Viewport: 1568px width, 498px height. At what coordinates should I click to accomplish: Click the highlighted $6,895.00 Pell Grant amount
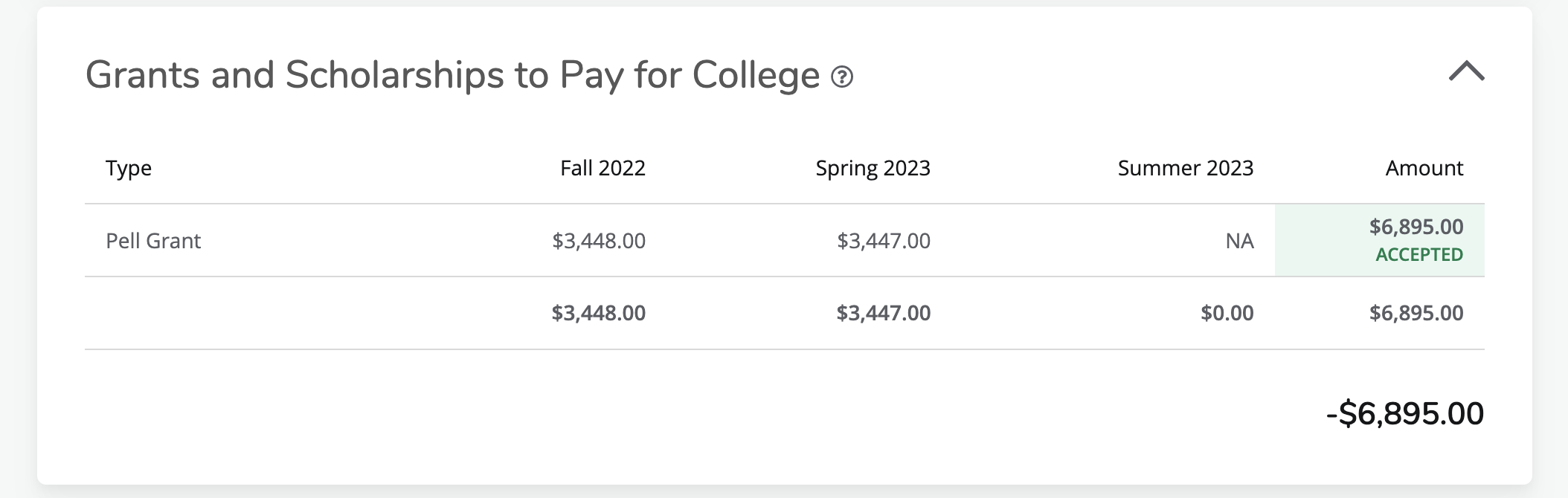point(1416,227)
